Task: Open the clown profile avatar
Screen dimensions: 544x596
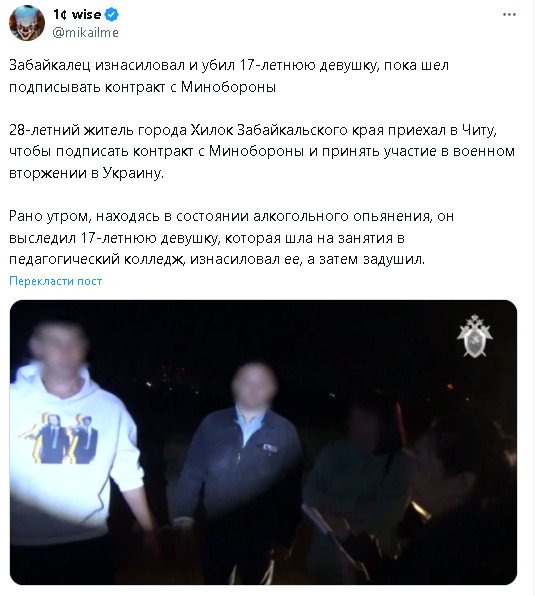Action: click(x=27, y=24)
